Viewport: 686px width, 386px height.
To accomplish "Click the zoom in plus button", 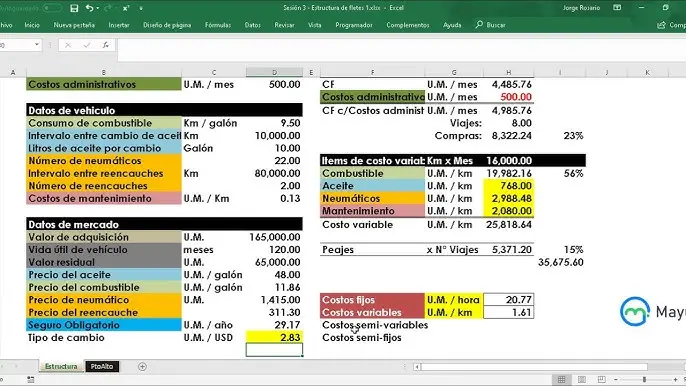I will tap(675, 379).
